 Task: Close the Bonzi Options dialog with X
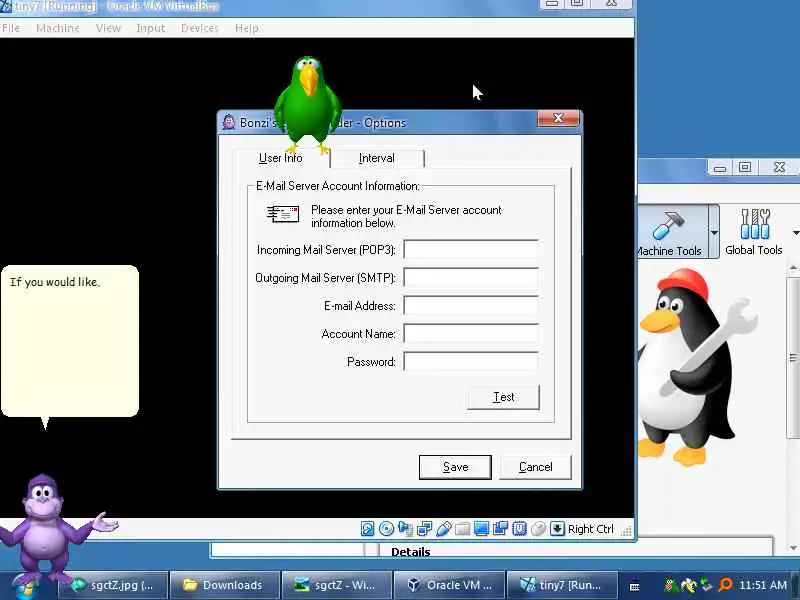[558, 118]
